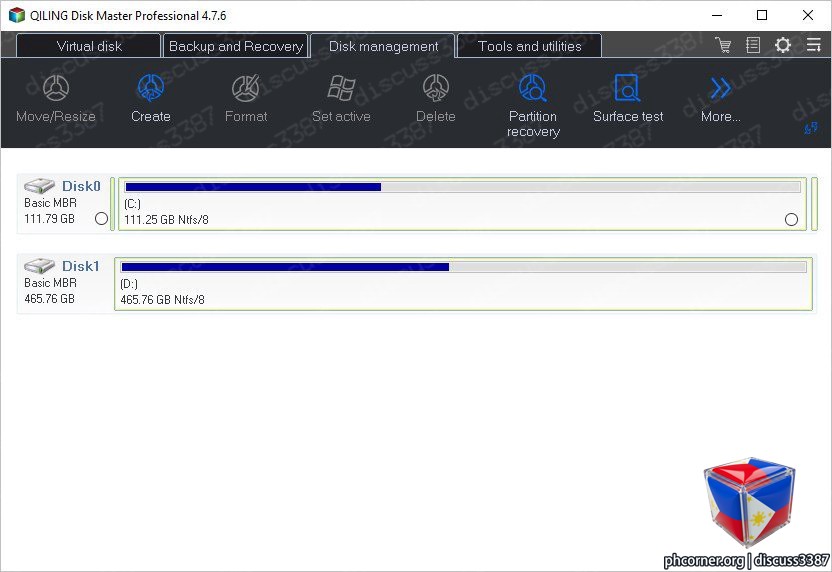Click the D: partition usage bar
Screen dimensions: 832x572
464,267
